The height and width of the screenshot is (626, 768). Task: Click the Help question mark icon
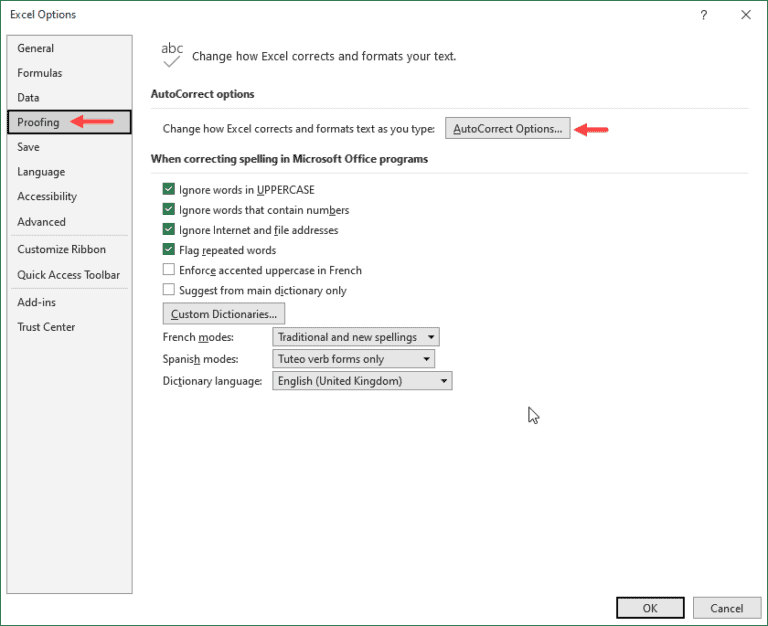704,15
